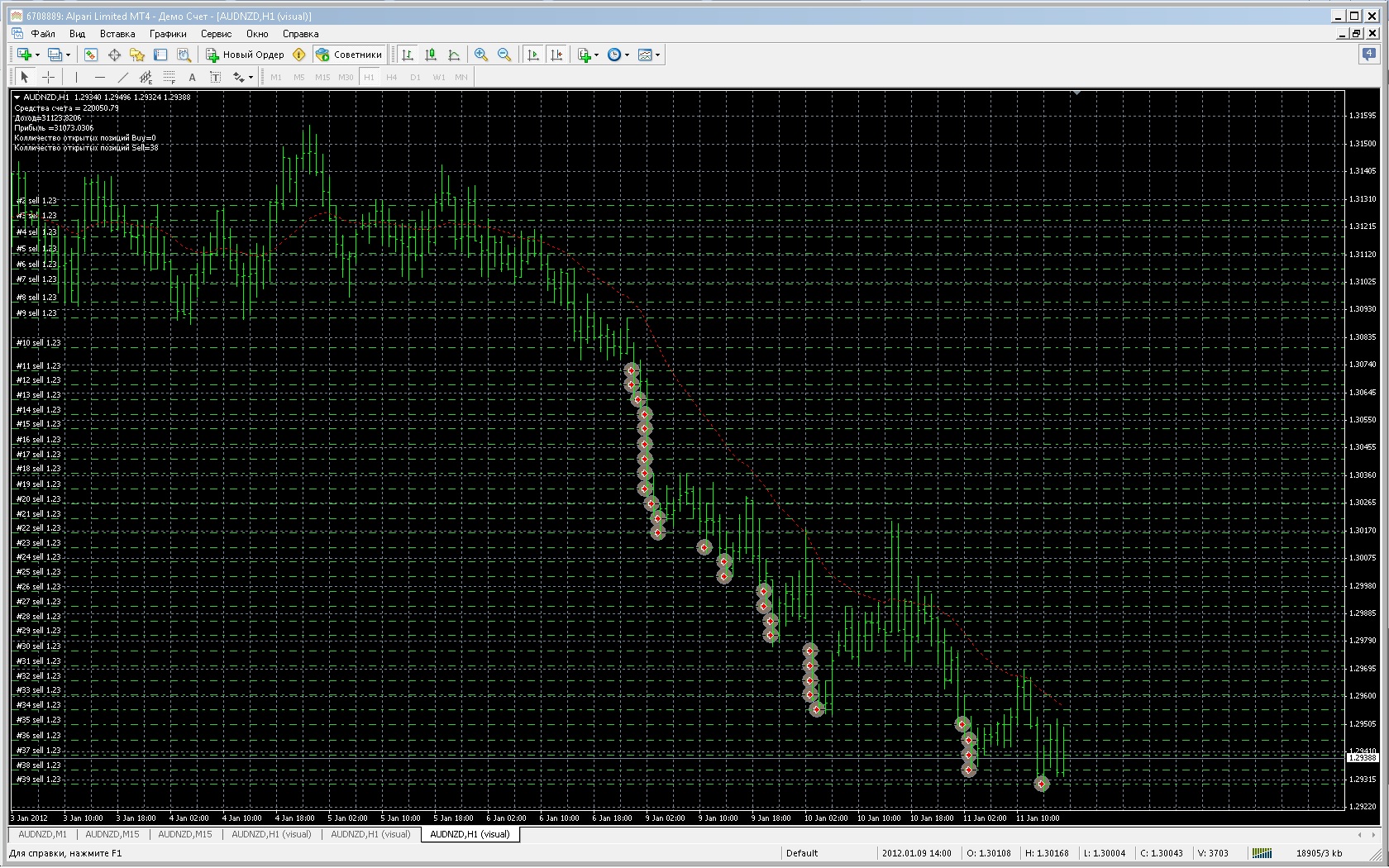
Task: Switch to M1 timeframe
Action: (276, 77)
